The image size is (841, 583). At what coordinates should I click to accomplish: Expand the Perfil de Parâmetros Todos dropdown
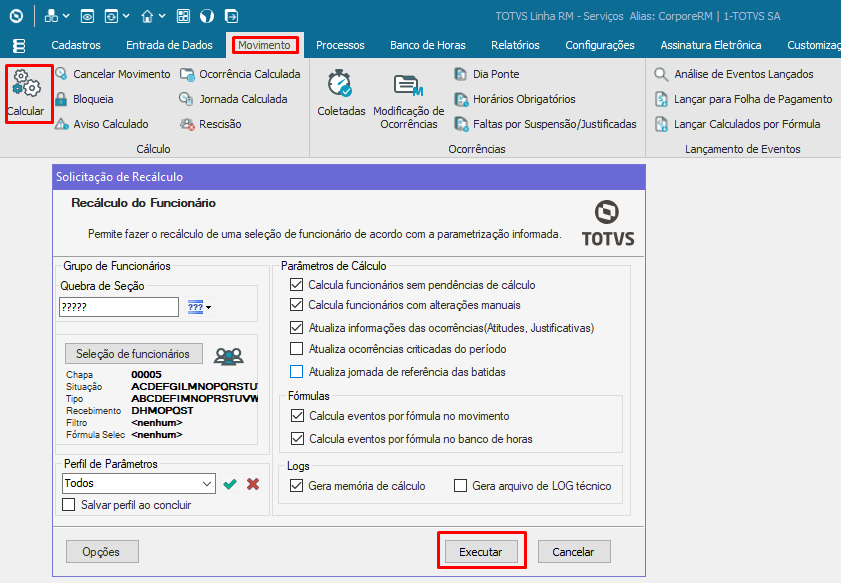[207, 483]
